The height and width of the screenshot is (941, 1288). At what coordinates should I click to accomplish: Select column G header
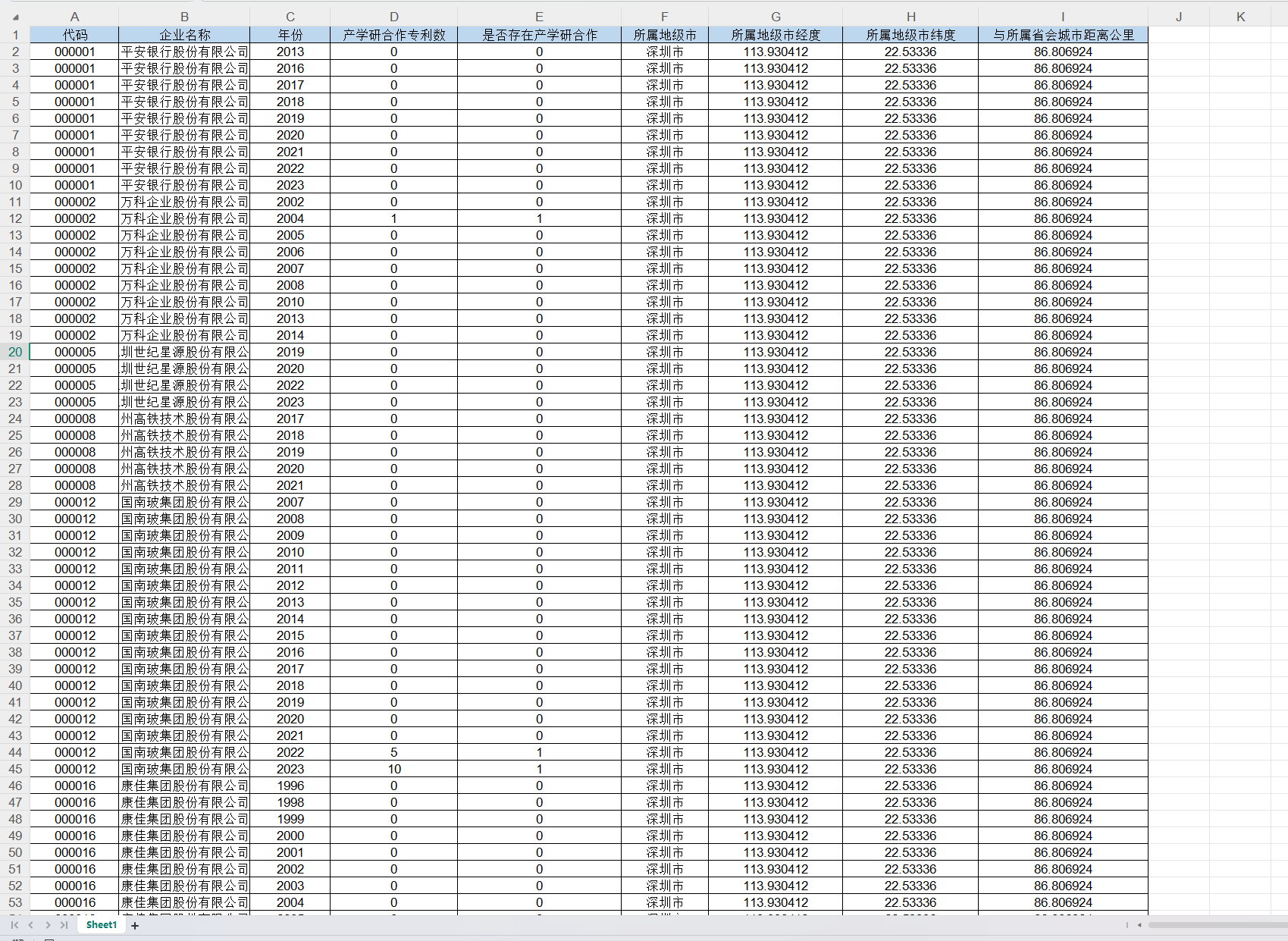pos(776,17)
